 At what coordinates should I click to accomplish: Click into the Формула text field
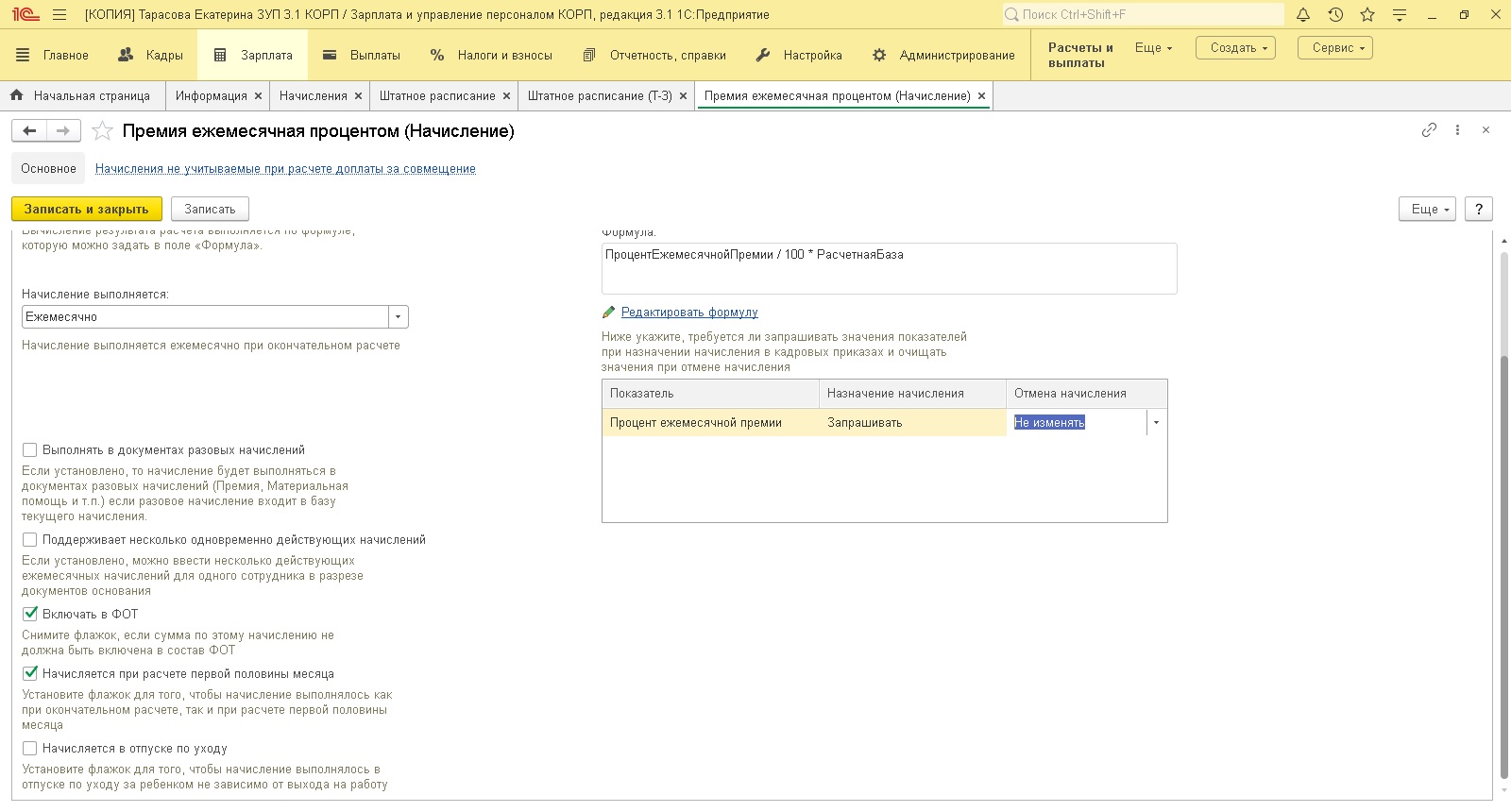[x=888, y=269]
